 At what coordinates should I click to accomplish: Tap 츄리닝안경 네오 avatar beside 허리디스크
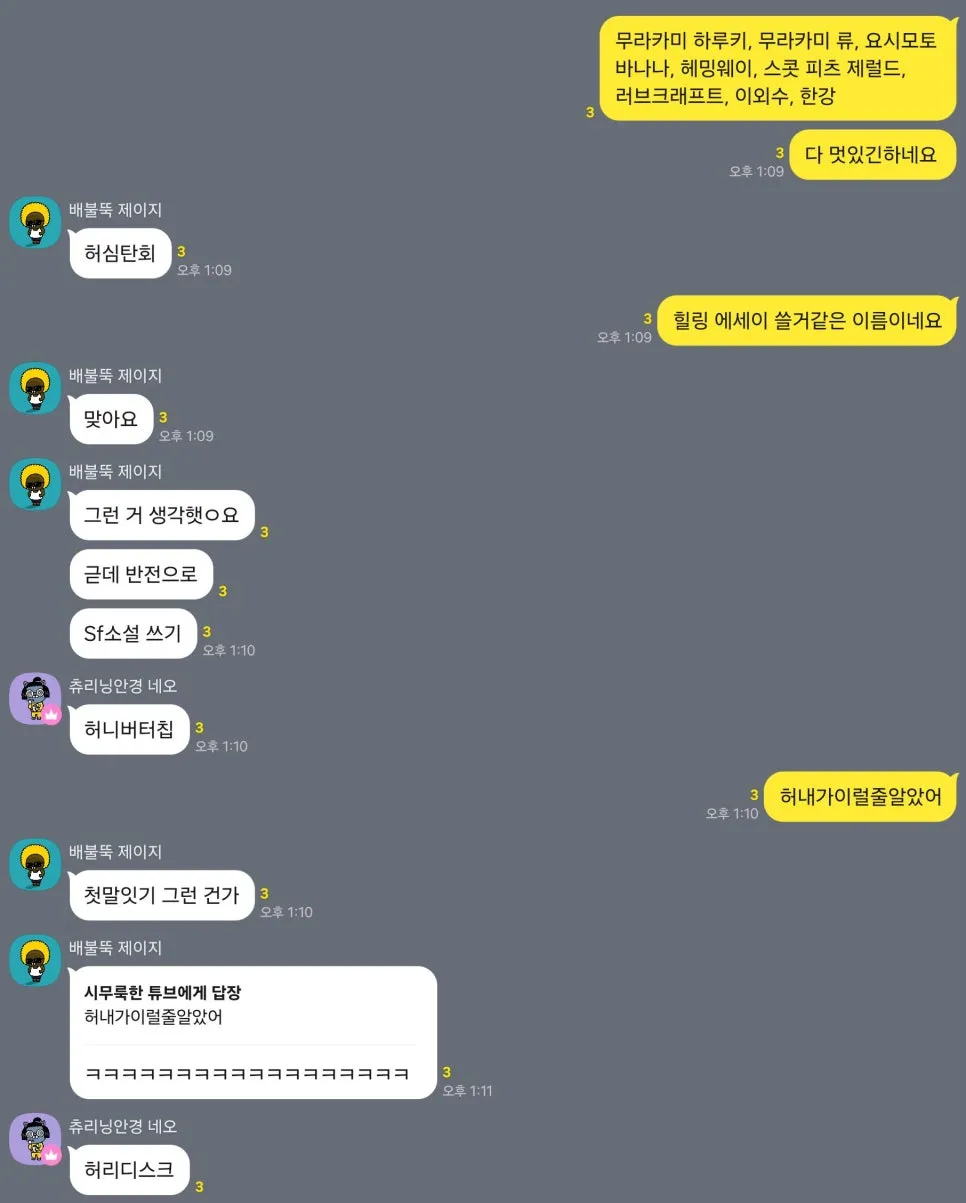click(x=35, y=1139)
